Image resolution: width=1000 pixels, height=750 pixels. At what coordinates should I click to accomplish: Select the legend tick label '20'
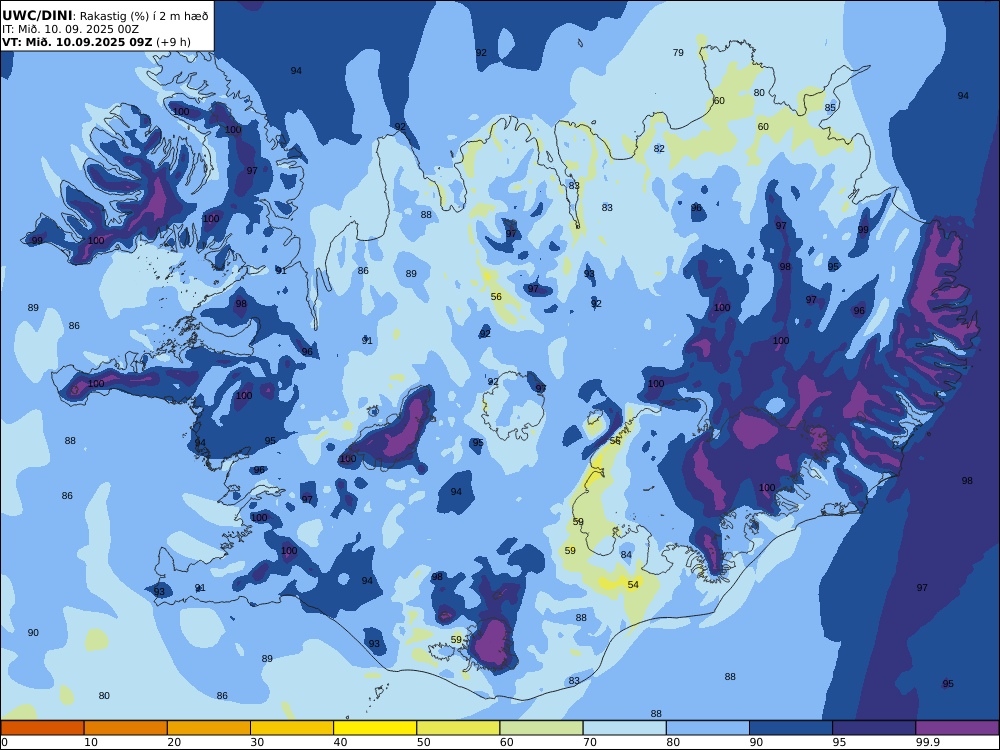tap(173, 742)
